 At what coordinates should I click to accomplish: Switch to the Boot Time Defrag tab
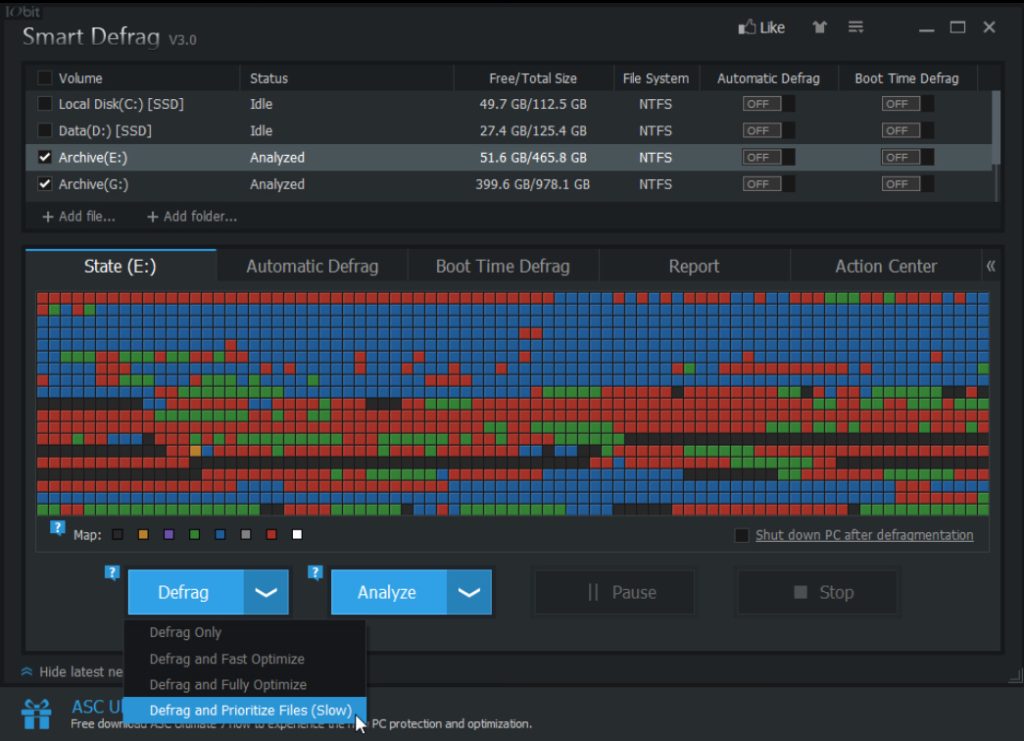point(502,266)
